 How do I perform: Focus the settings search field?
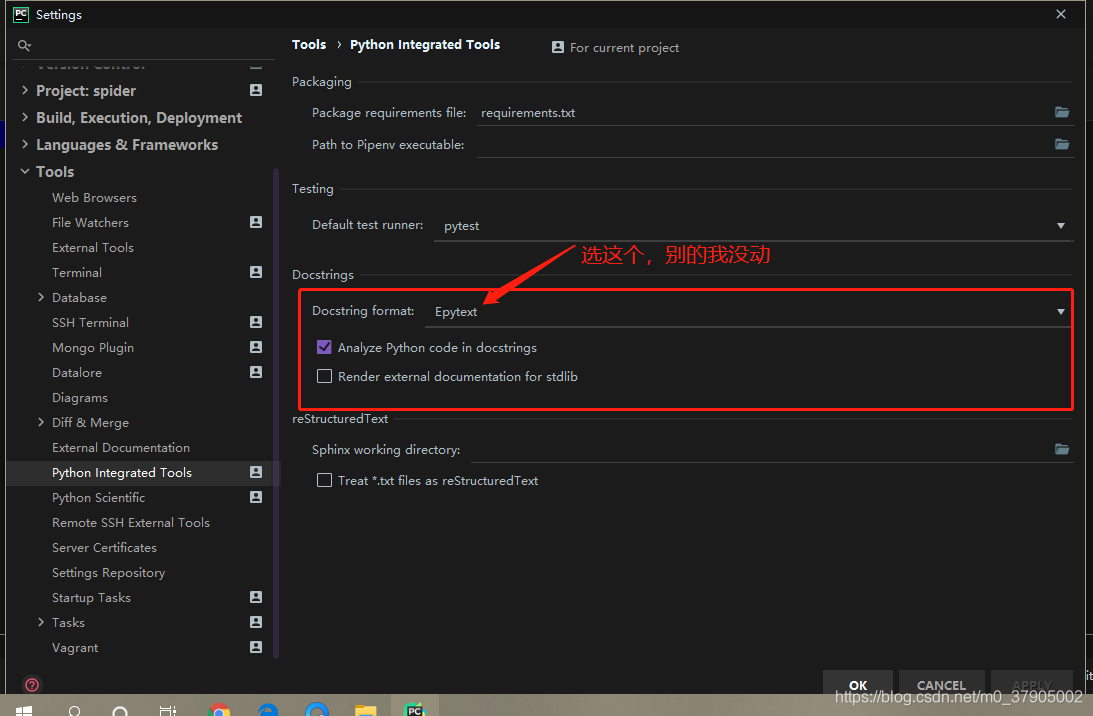coord(144,46)
